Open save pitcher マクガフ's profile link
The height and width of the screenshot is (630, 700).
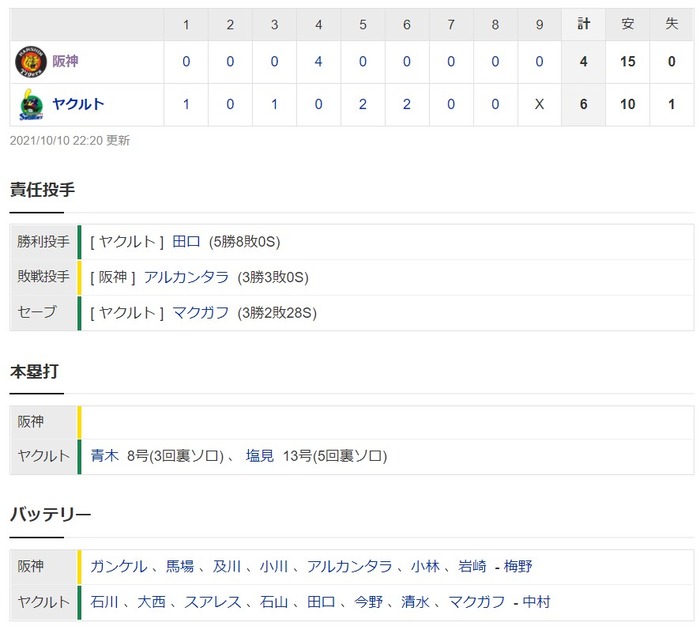coord(200,313)
